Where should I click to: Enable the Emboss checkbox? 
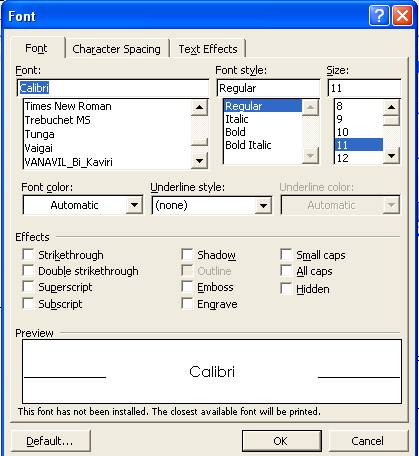point(187,287)
